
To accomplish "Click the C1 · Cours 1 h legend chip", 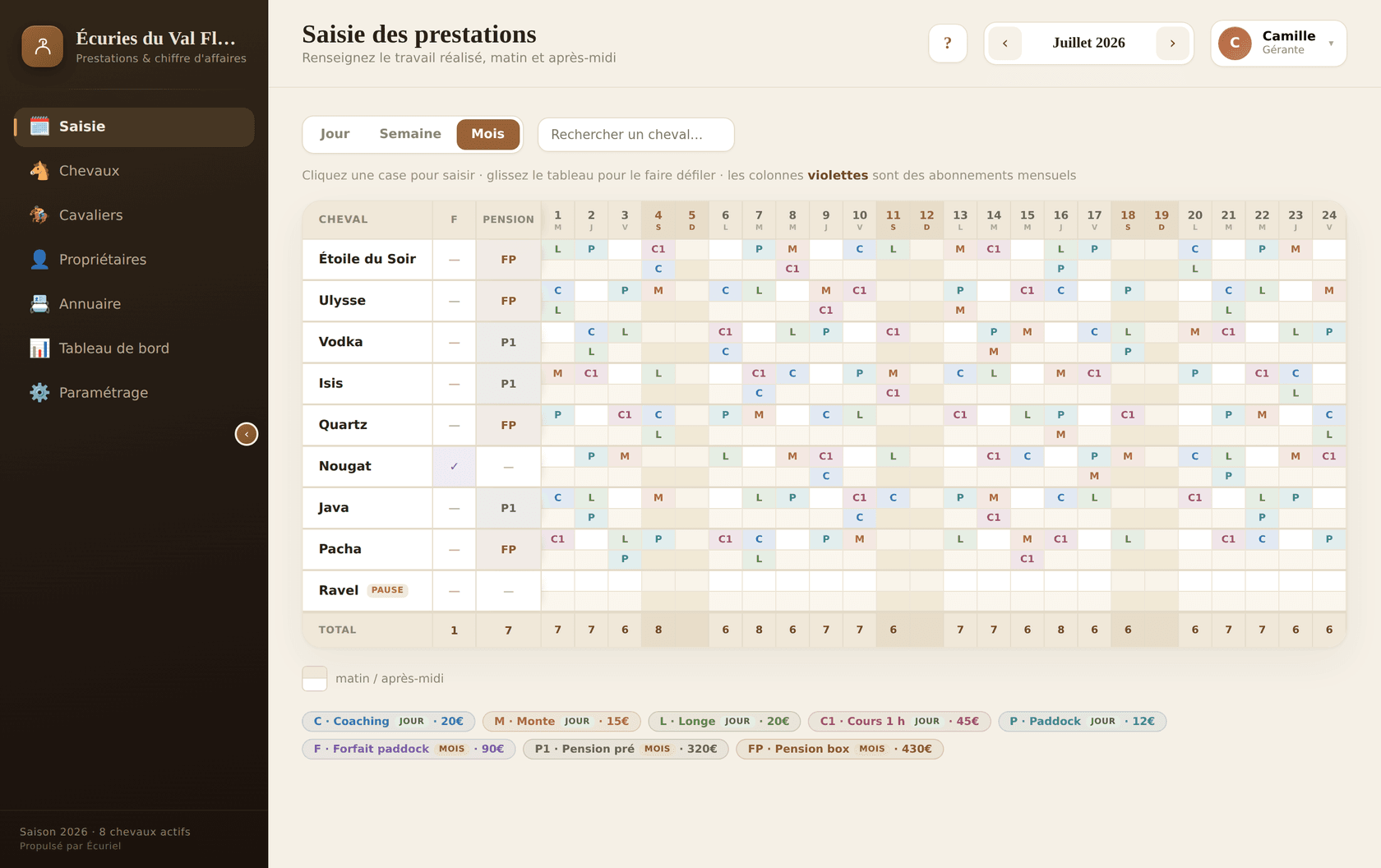I will (899, 721).
